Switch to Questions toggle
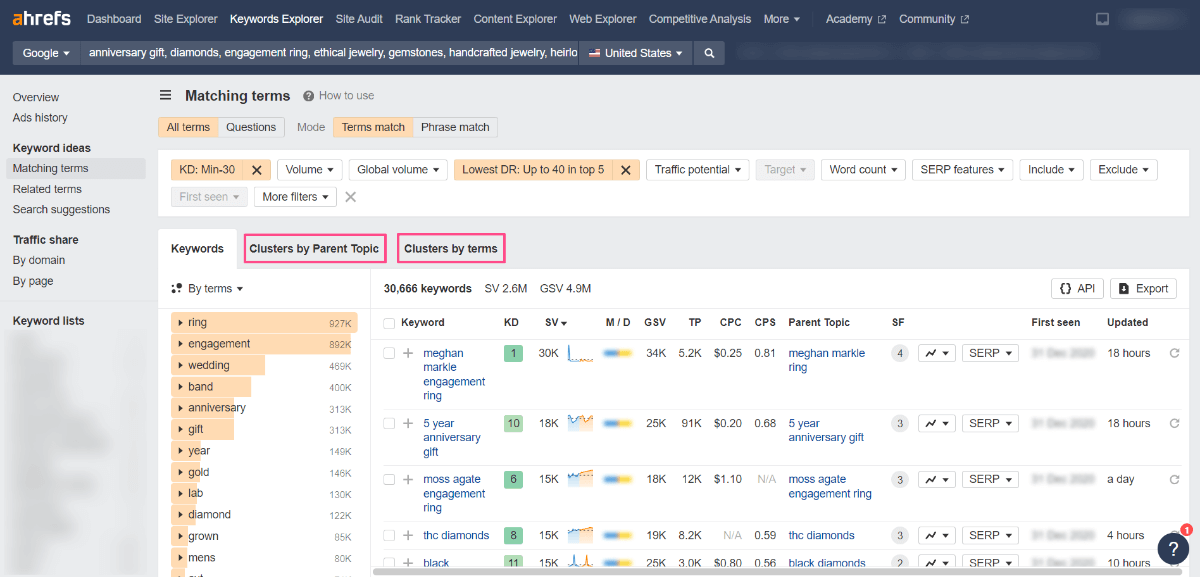 [251, 127]
